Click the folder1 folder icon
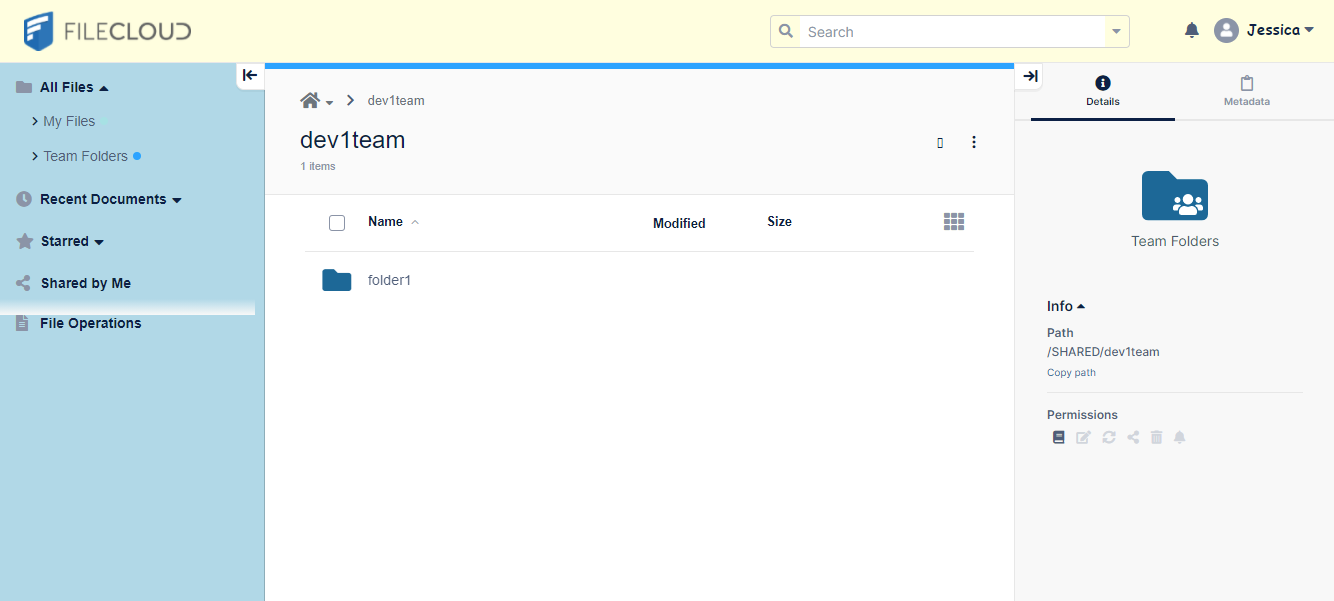The height and width of the screenshot is (601, 1334). tap(337, 280)
